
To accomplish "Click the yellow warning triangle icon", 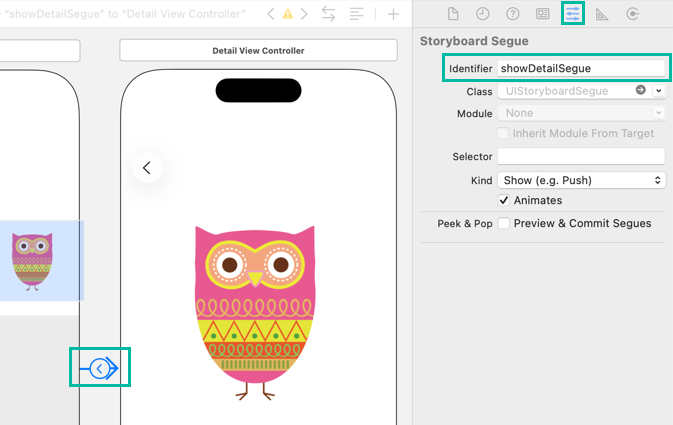I will click(288, 14).
